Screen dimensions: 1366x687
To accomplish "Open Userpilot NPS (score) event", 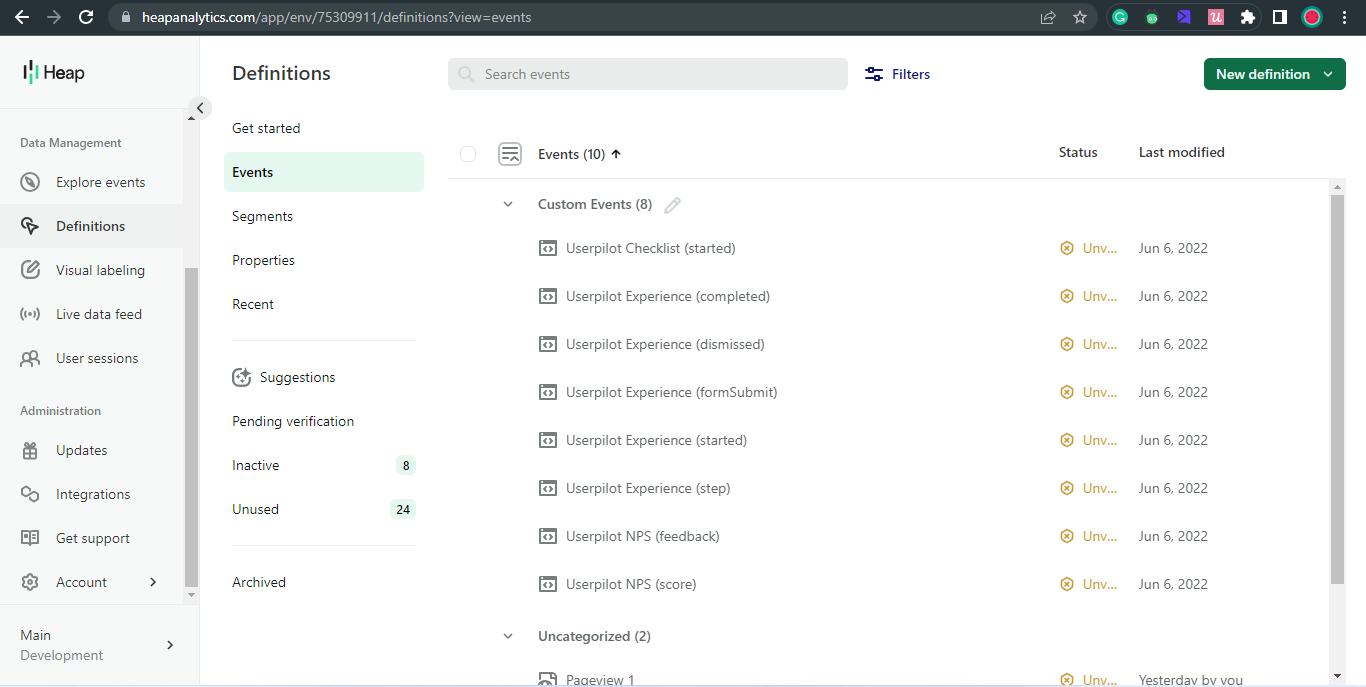I will [631, 584].
